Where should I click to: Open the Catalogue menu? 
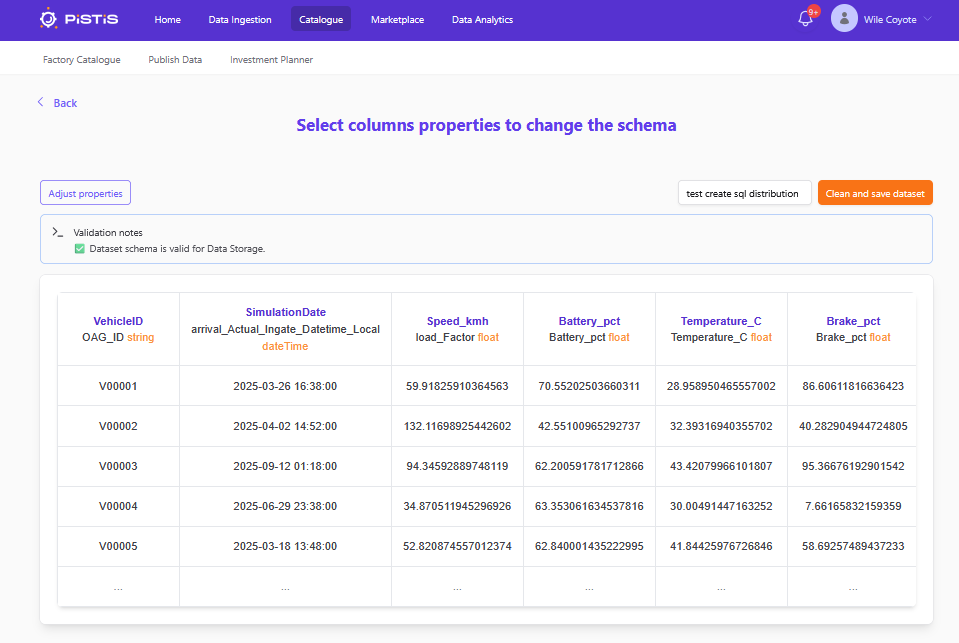[x=321, y=20]
